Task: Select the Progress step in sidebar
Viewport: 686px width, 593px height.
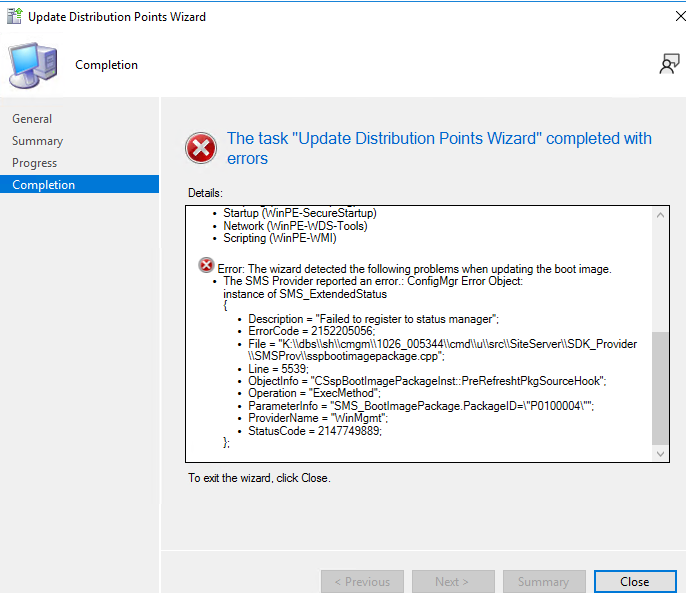Action: tap(35, 163)
